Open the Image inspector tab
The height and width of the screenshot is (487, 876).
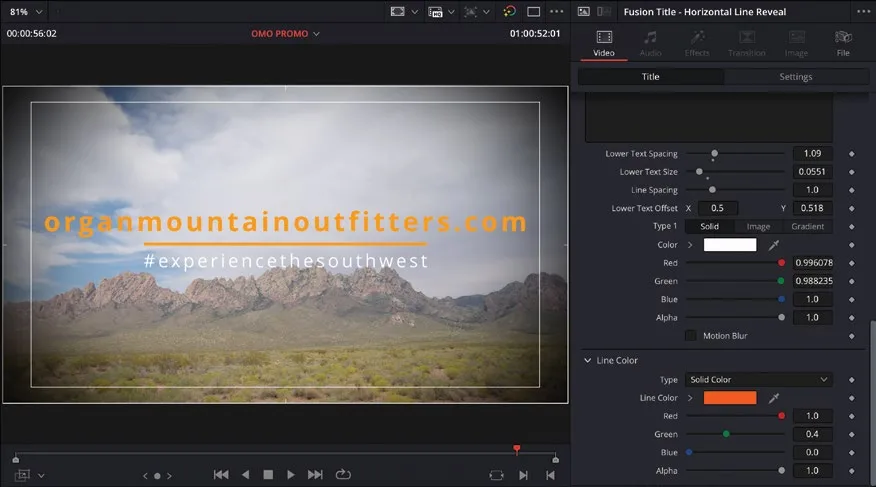[796, 44]
